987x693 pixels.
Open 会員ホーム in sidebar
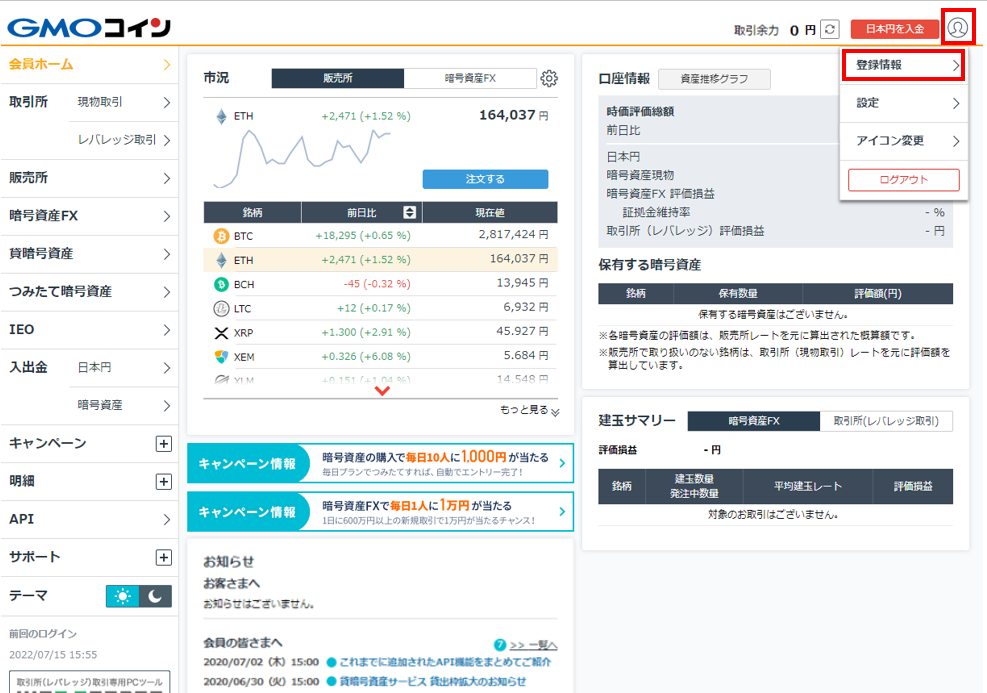pos(89,64)
